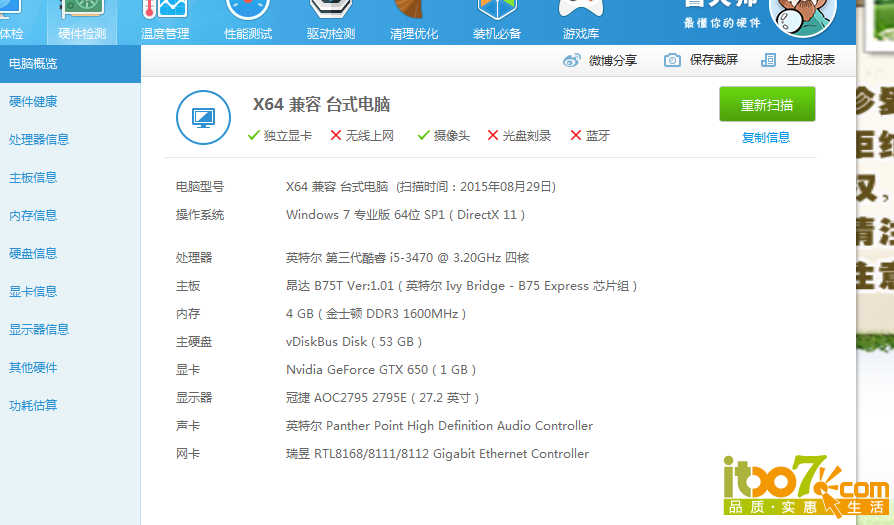Click the 冠捷 AOC2795 monitor value
The height and width of the screenshot is (525, 894).
coord(382,397)
